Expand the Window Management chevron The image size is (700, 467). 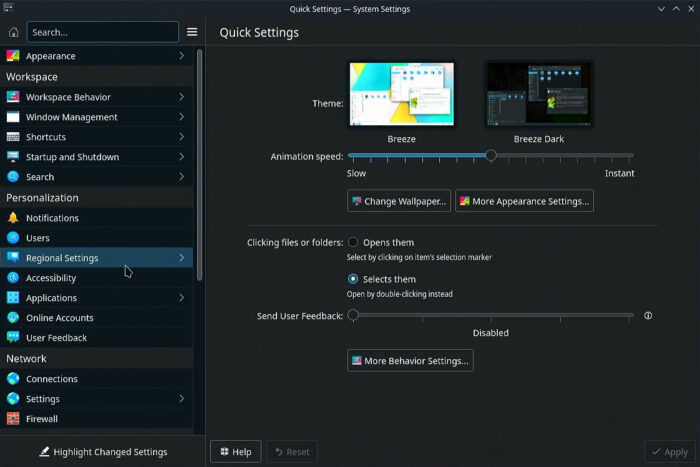pos(182,117)
